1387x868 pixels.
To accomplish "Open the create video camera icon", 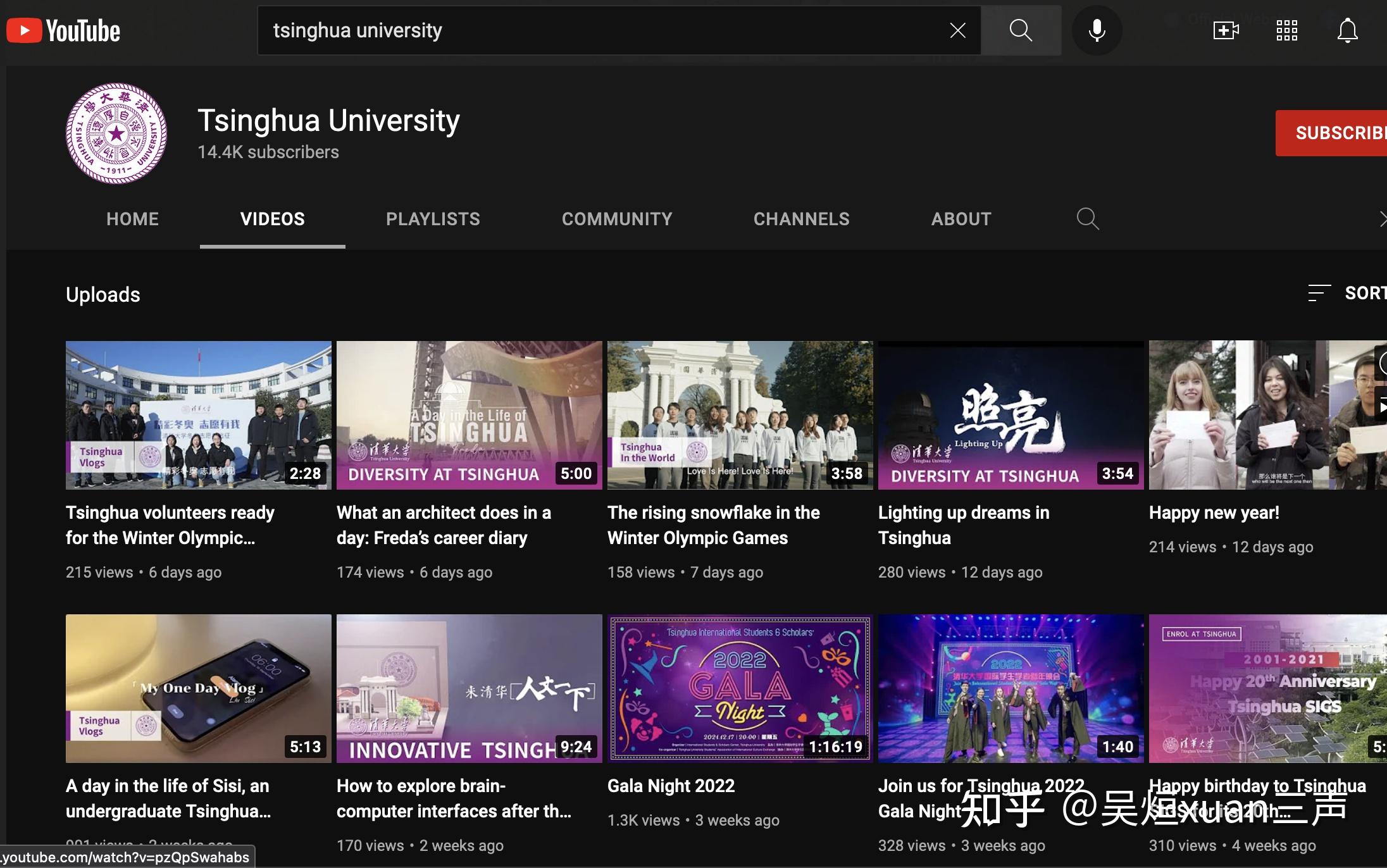I will tap(1226, 30).
